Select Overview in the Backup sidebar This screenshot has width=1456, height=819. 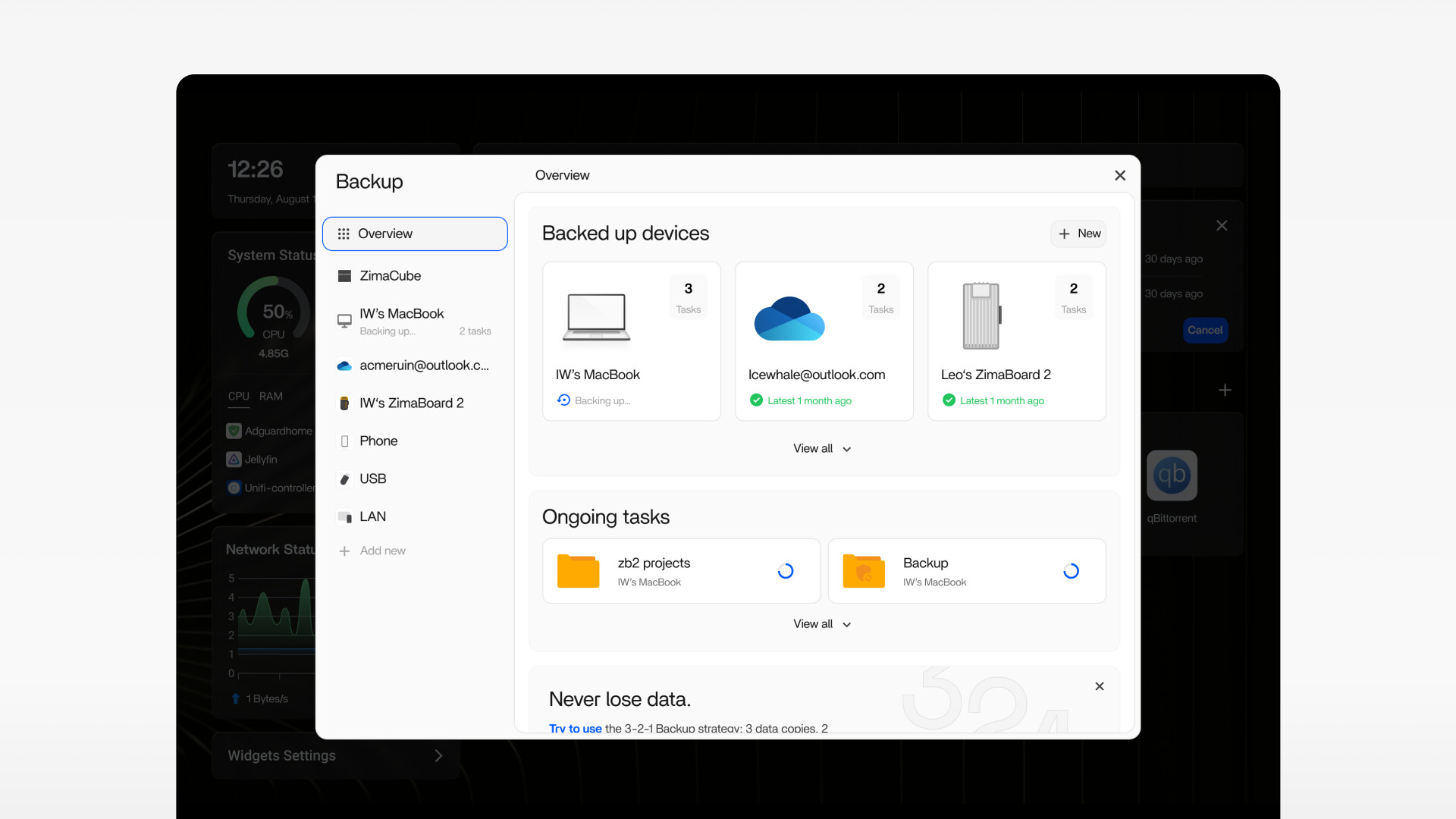click(x=415, y=234)
